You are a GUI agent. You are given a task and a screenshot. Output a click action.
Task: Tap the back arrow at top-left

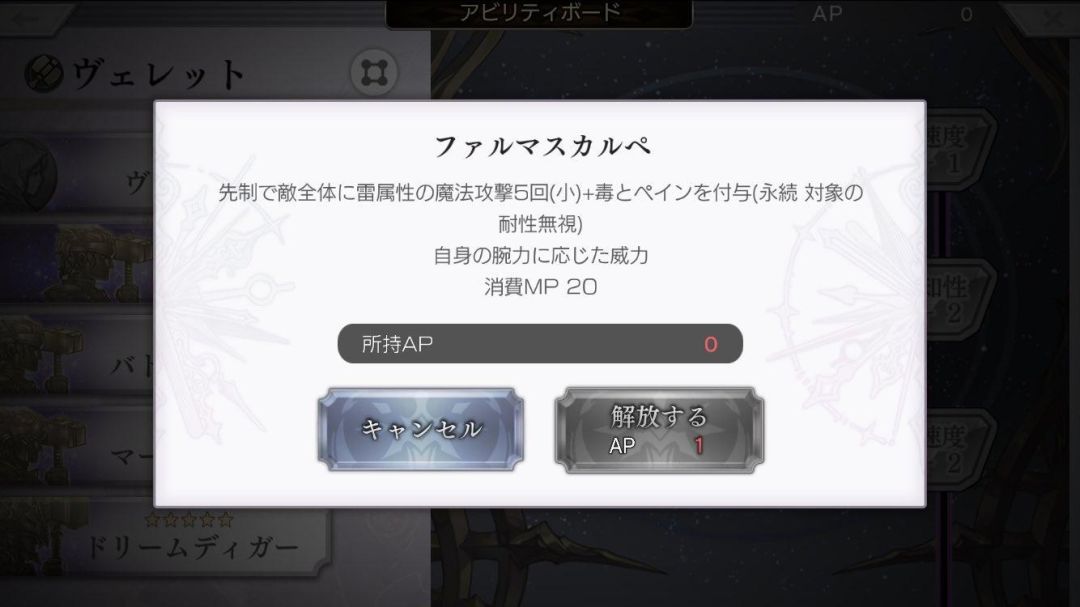coord(32,17)
